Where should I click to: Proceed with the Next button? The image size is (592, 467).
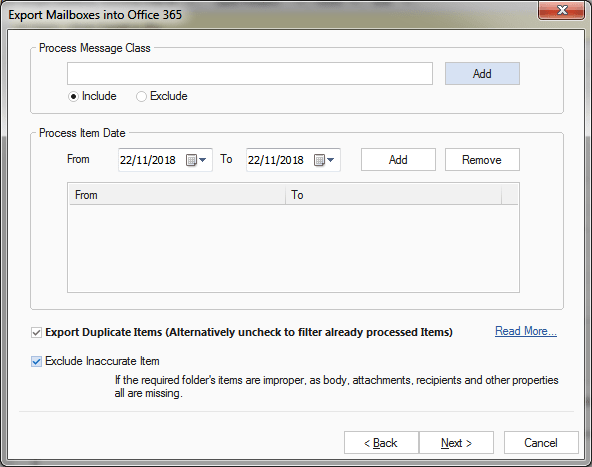click(x=456, y=442)
